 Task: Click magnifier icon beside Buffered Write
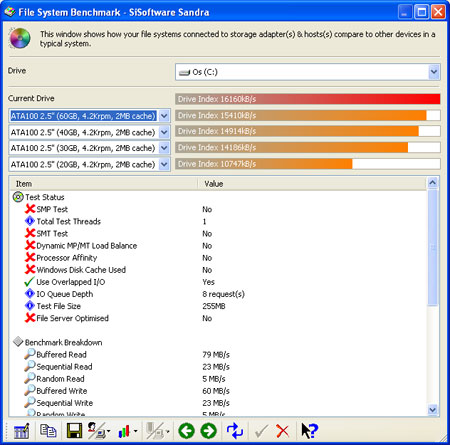(x=30, y=390)
